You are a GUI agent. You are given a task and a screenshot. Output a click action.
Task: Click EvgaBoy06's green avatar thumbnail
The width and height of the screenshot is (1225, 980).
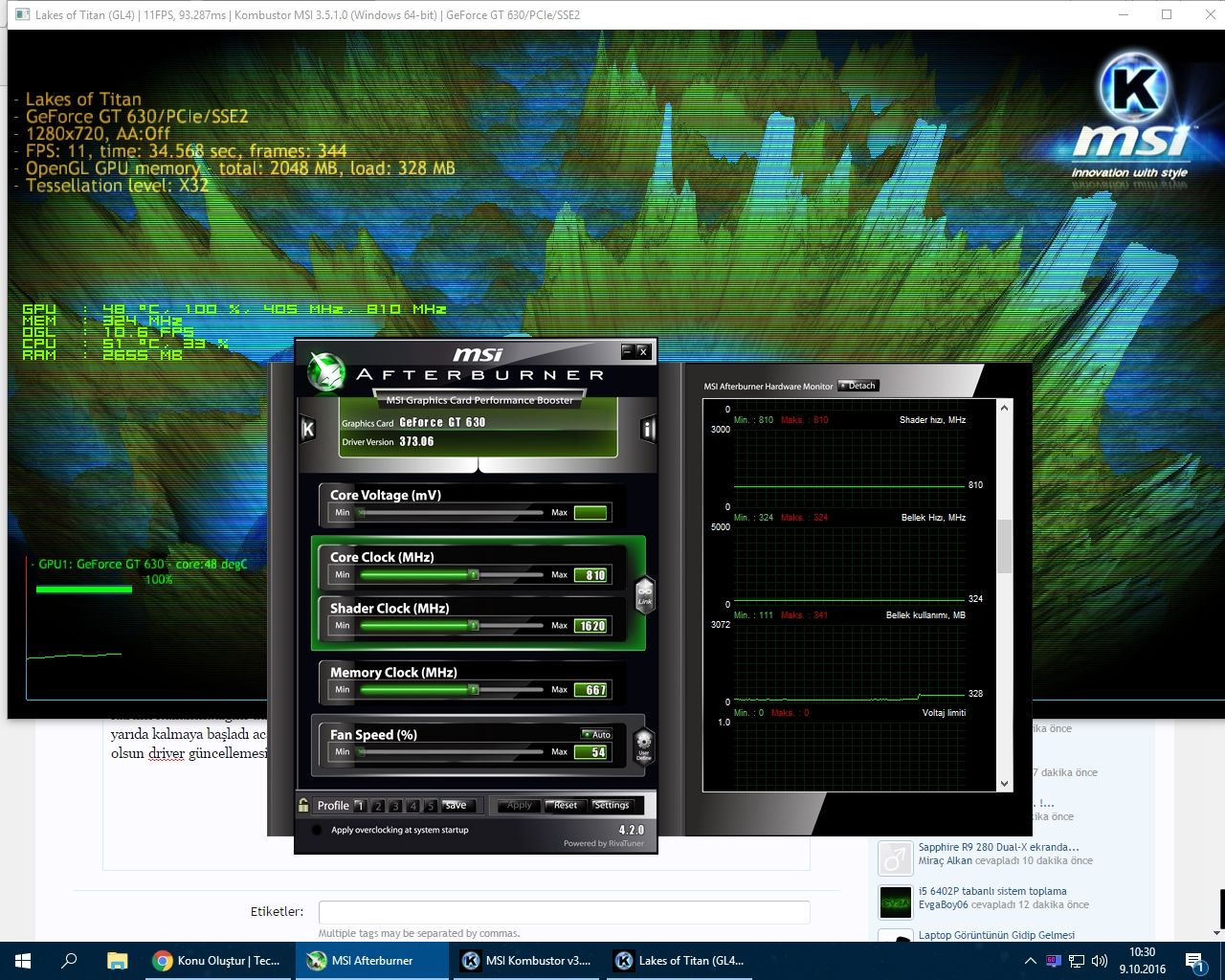pyautogui.click(x=896, y=902)
